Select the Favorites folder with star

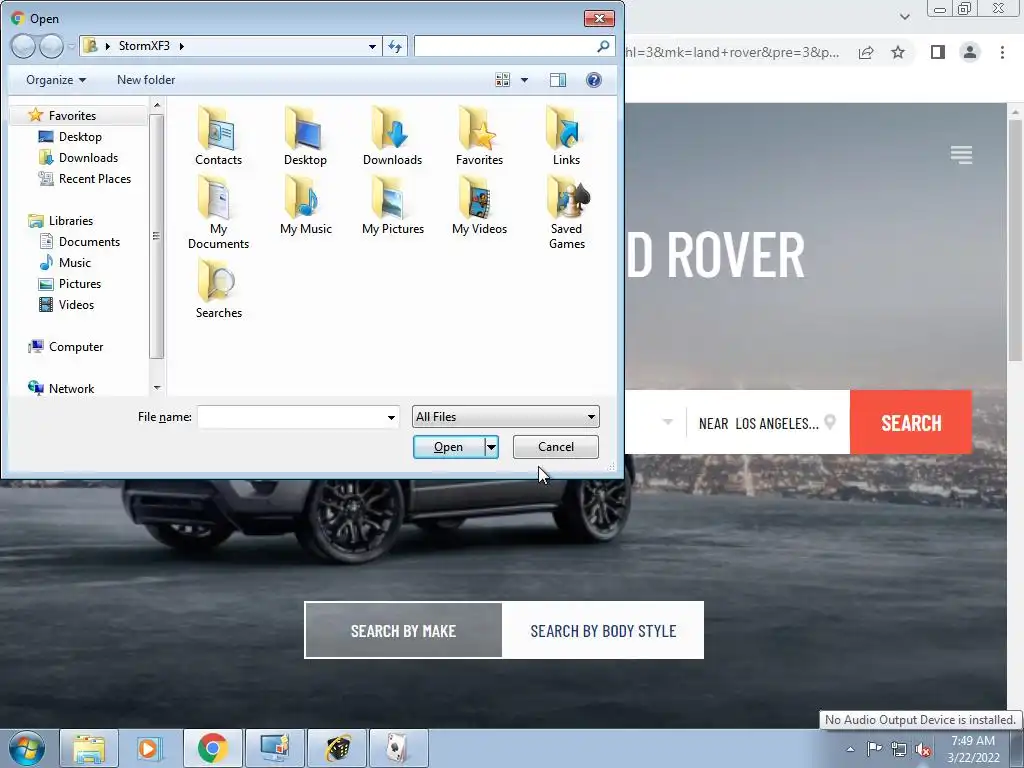click(479, 136)
